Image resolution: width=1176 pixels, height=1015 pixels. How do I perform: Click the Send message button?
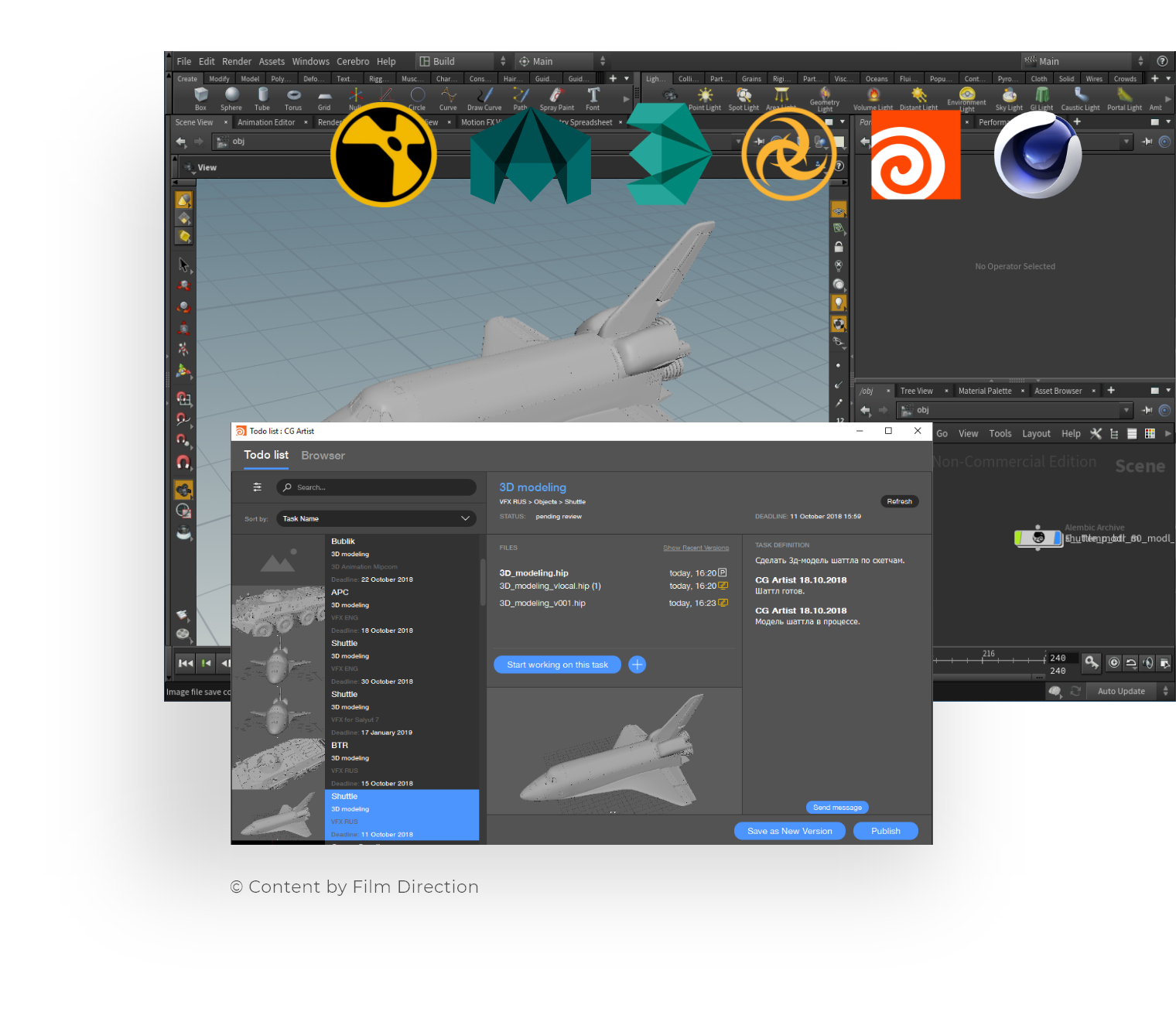(x=837, y=807)
